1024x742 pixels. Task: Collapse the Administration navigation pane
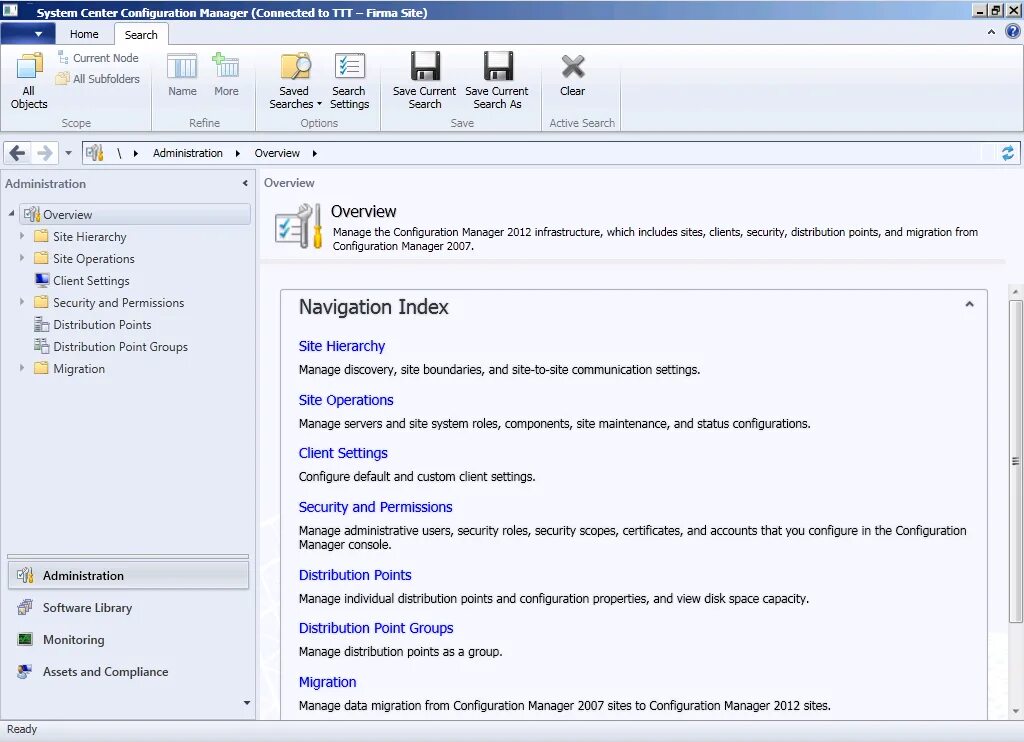(x=245, y=184)
